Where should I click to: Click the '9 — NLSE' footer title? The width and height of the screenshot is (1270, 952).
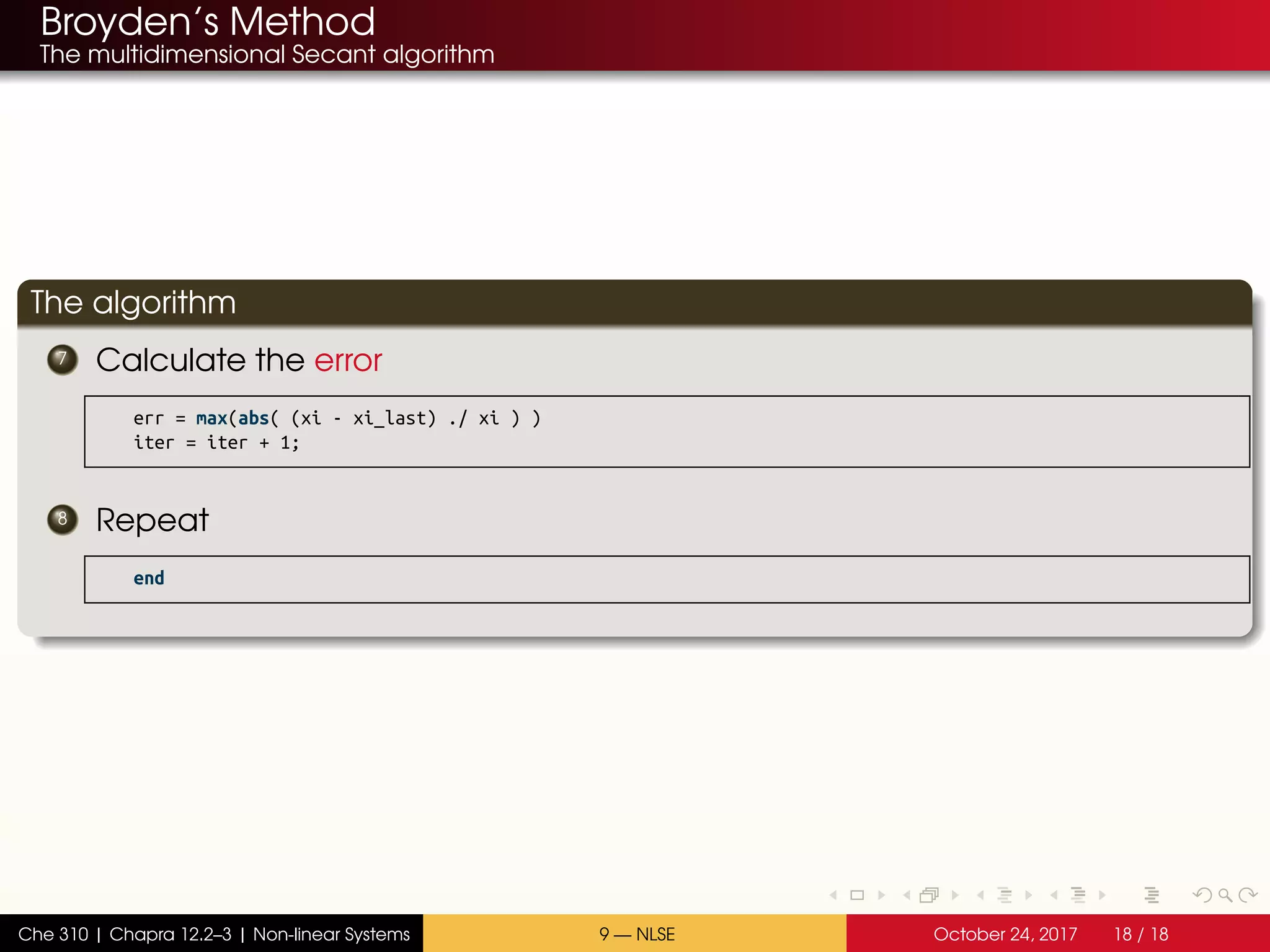pos(637,934)
